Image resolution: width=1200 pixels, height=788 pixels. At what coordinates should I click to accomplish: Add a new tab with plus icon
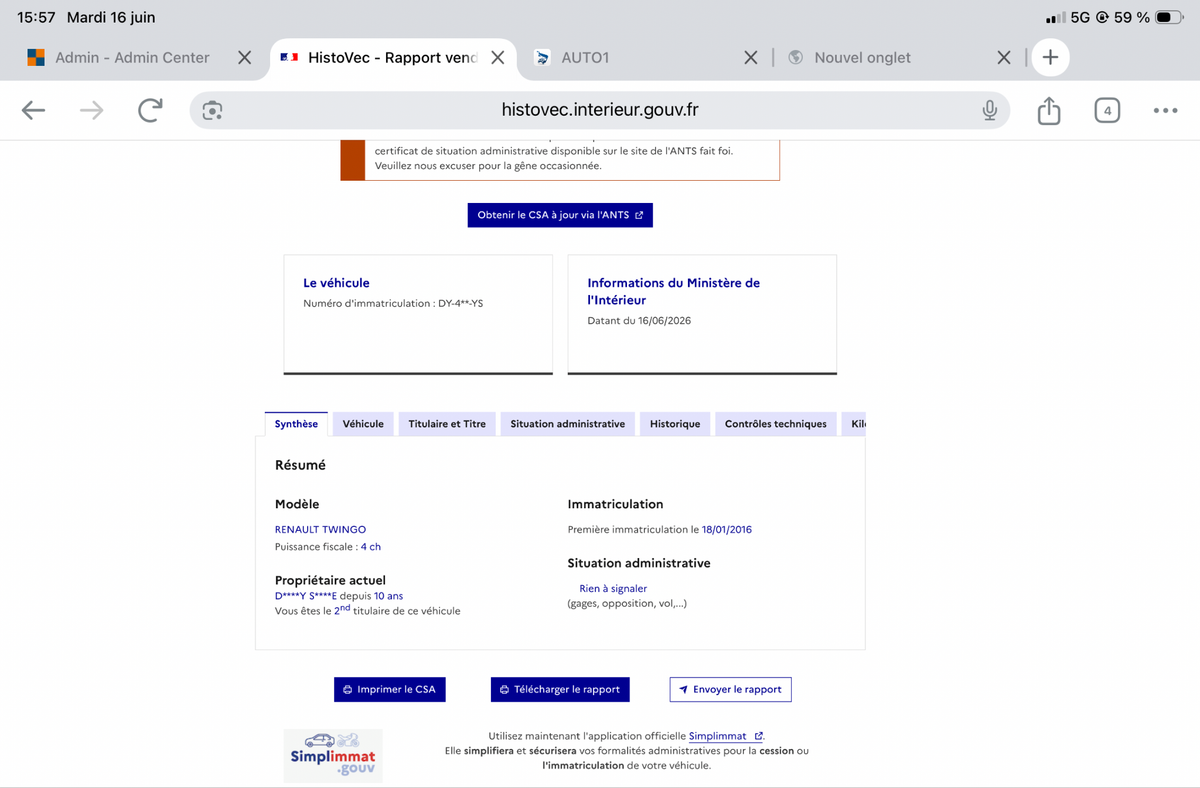(x=1050, y=57)
